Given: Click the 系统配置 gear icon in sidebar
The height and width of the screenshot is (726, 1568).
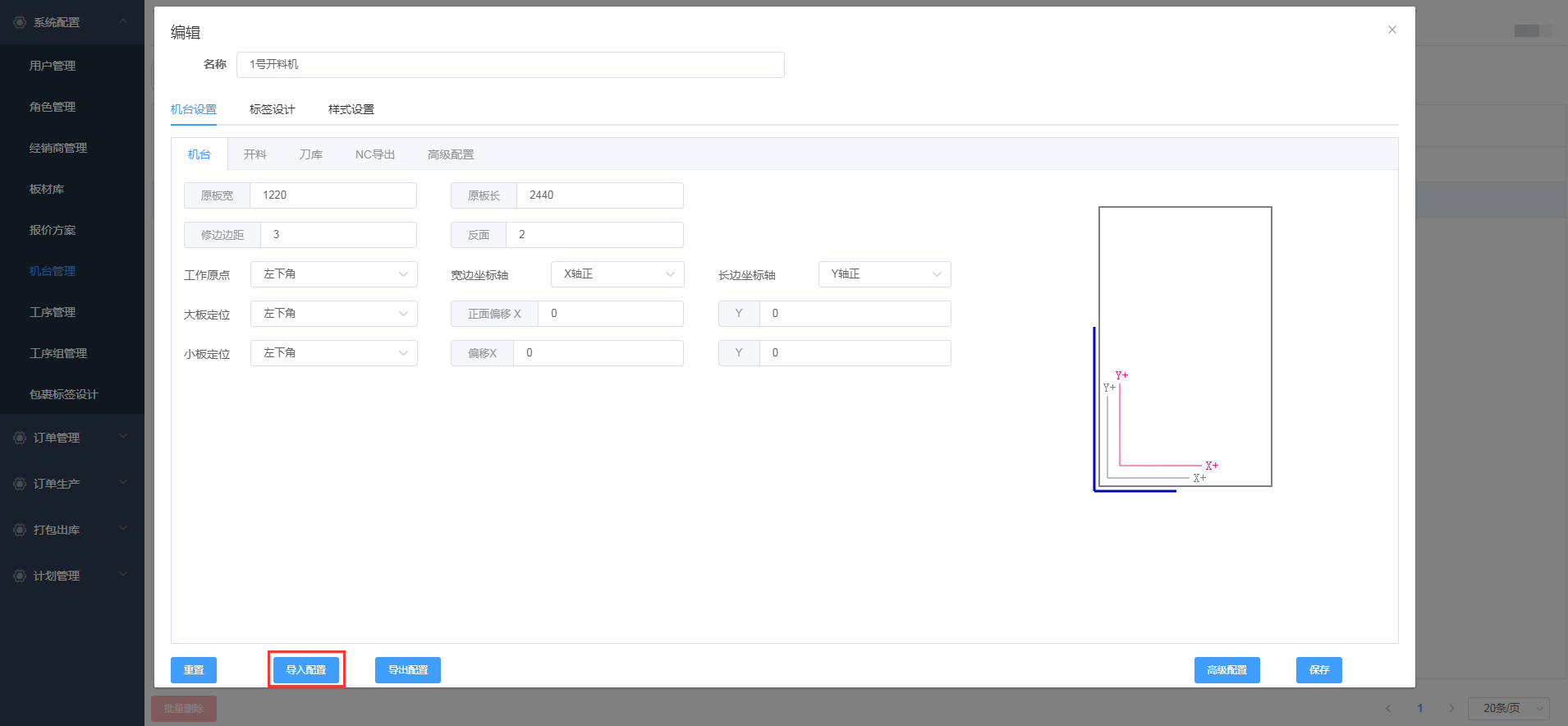Looking at the screenshot, I should point(20,22).
